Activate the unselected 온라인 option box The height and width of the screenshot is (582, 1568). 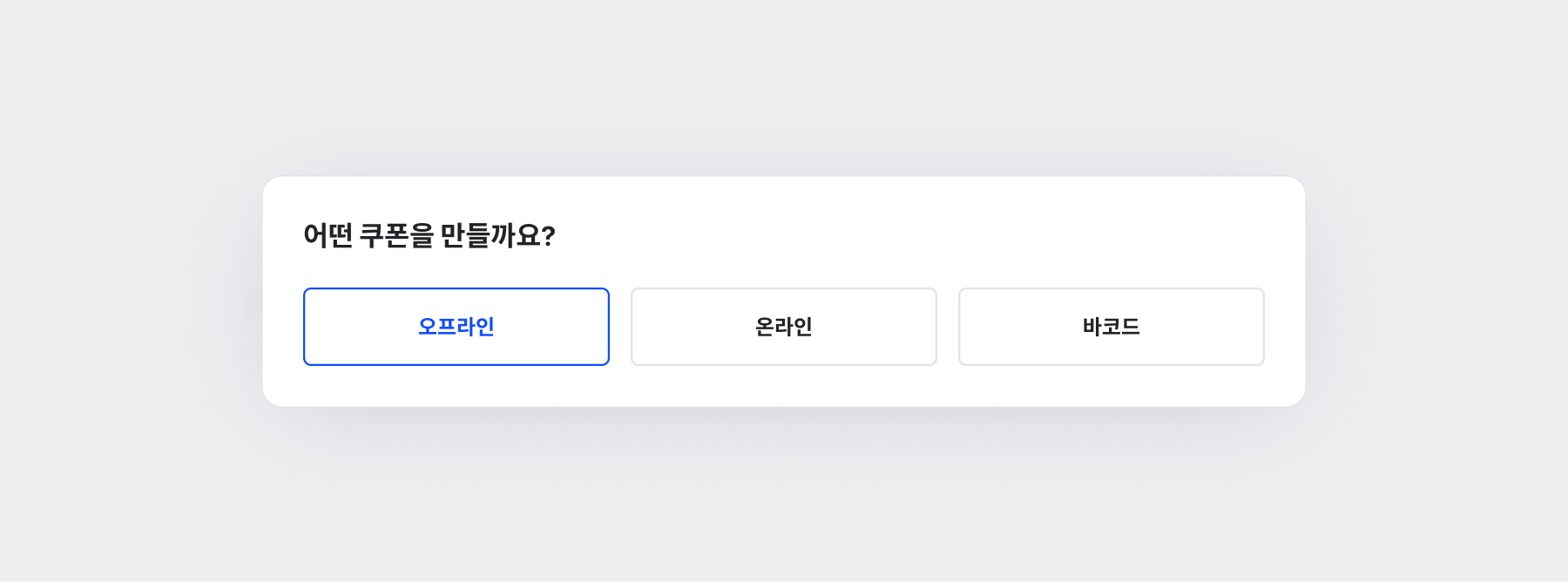tap(783, 327)
